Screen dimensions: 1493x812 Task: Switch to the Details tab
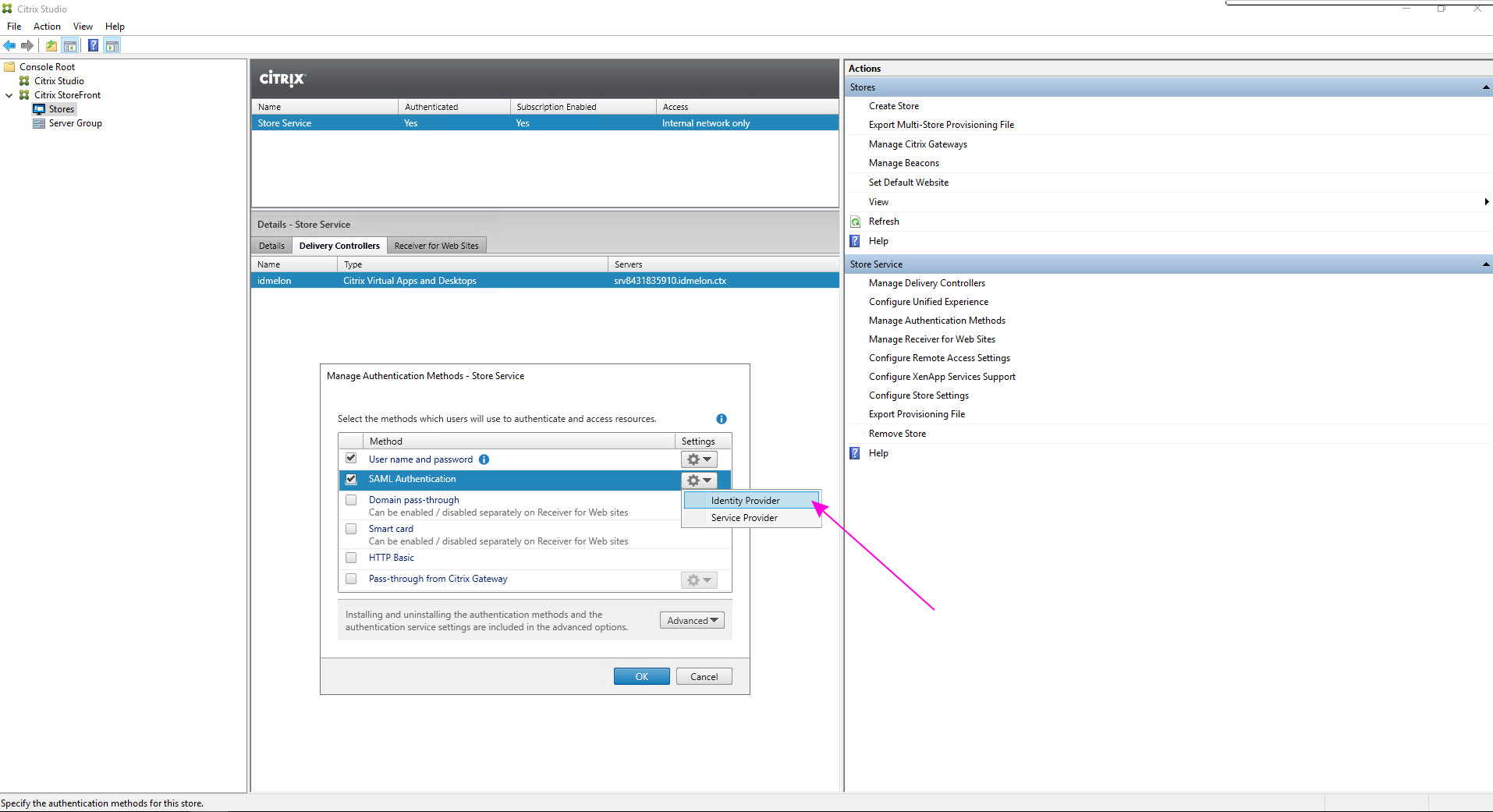271,246
